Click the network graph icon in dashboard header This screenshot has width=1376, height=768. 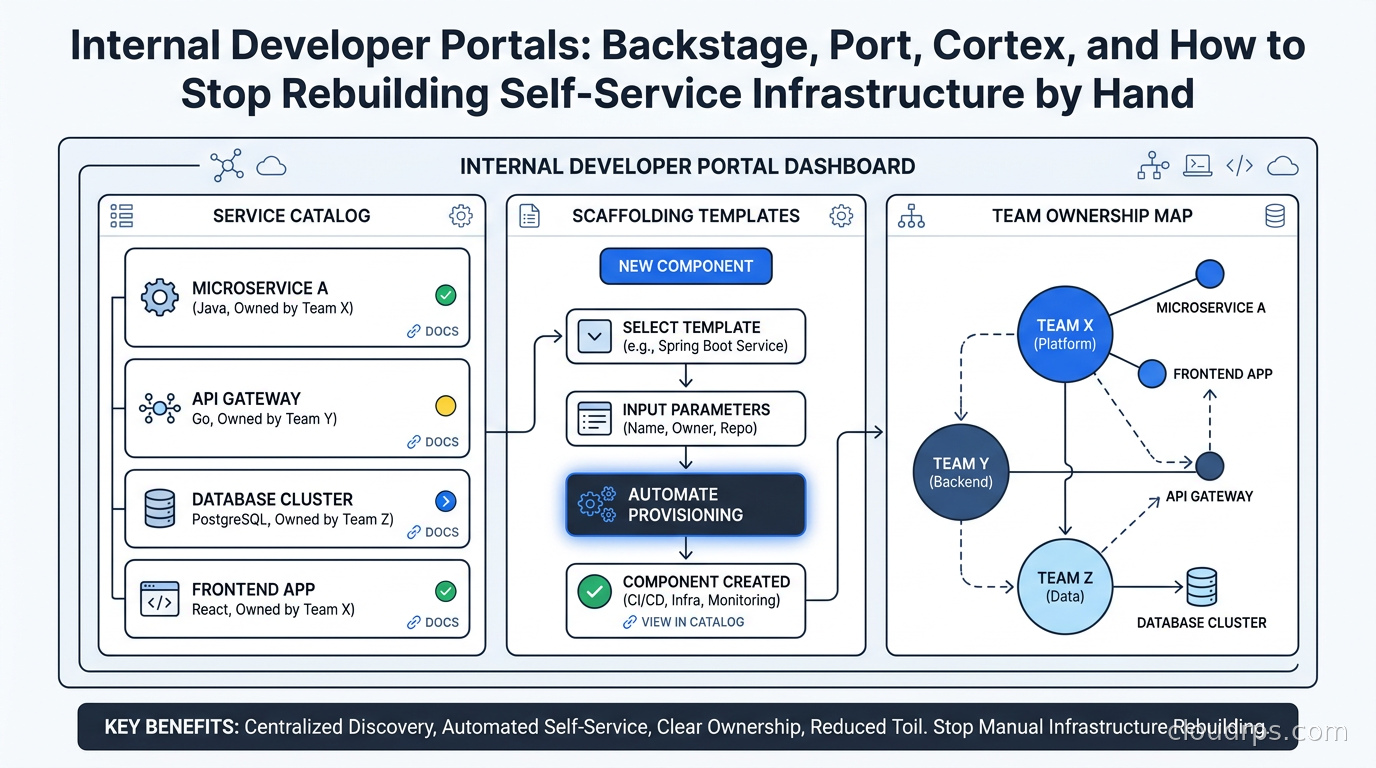227,166
